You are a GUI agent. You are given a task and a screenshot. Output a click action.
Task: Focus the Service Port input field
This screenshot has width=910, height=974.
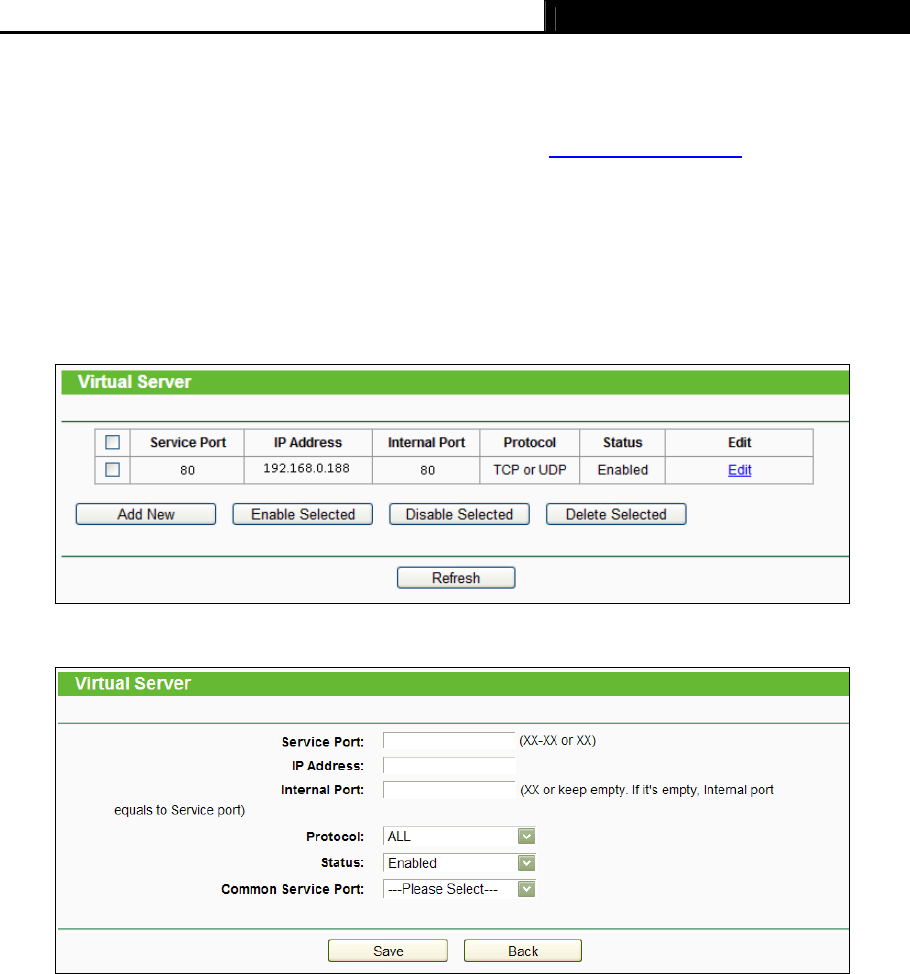pyautogui.click(x=449, y=740)
